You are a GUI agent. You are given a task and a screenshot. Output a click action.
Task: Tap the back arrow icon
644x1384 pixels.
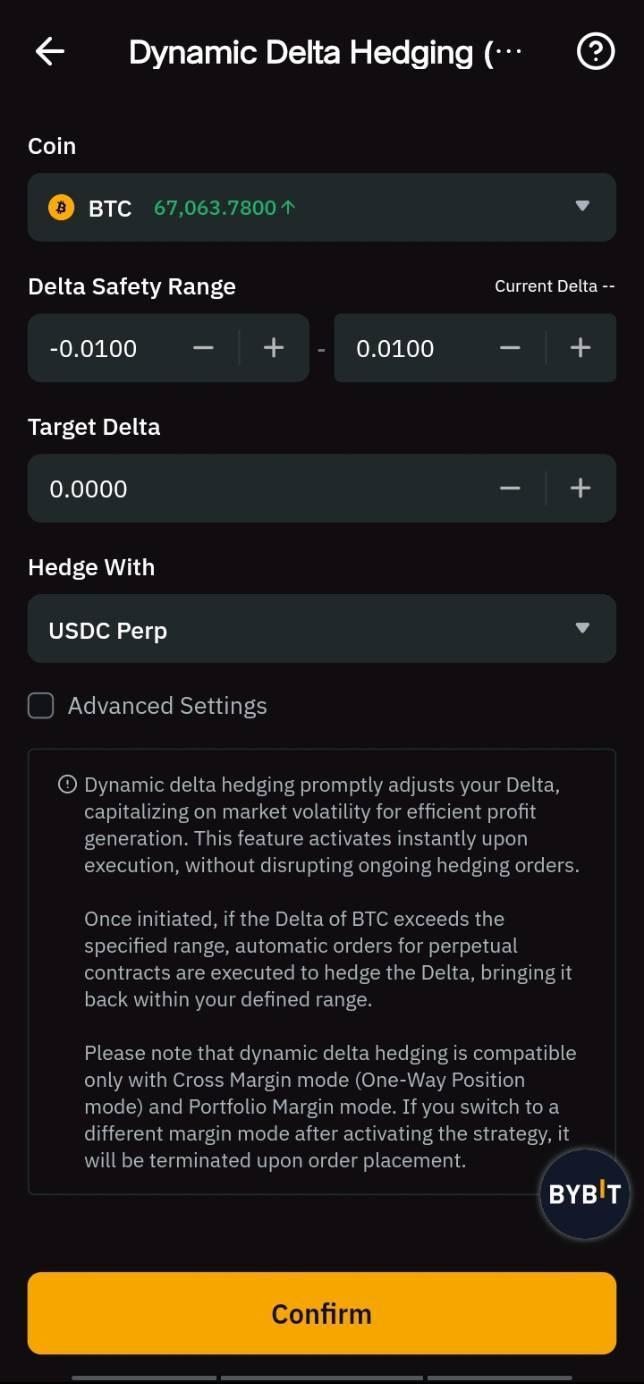pos(50,52)
